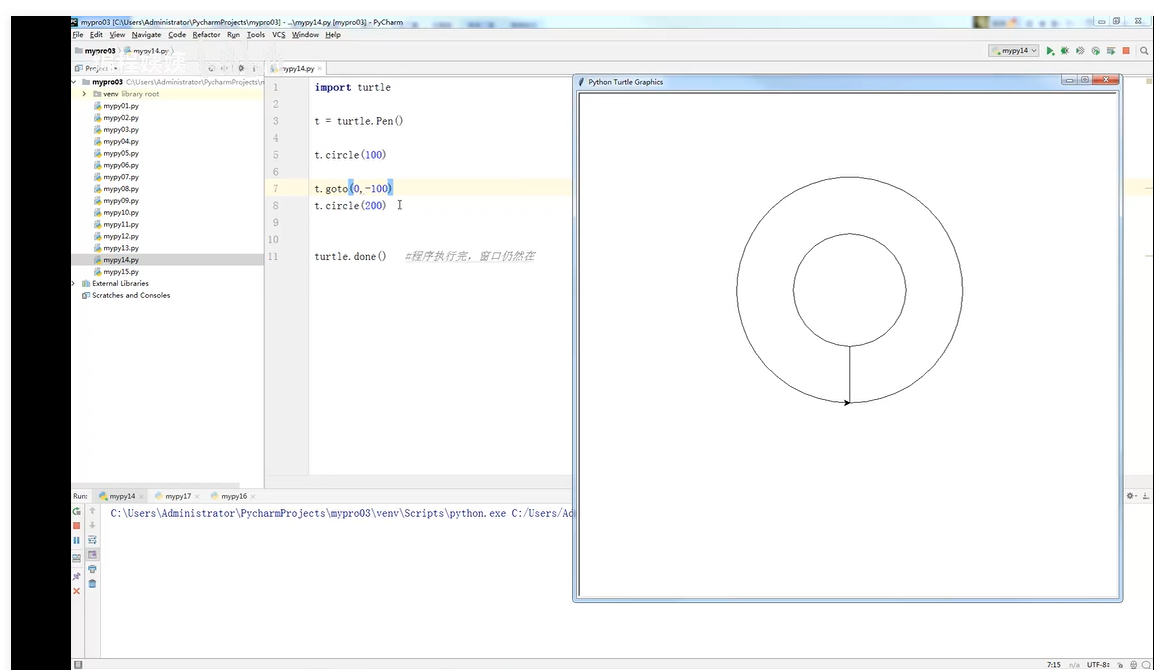Open Project panel settings gear
1154x670 pixels.
(241, 68)
